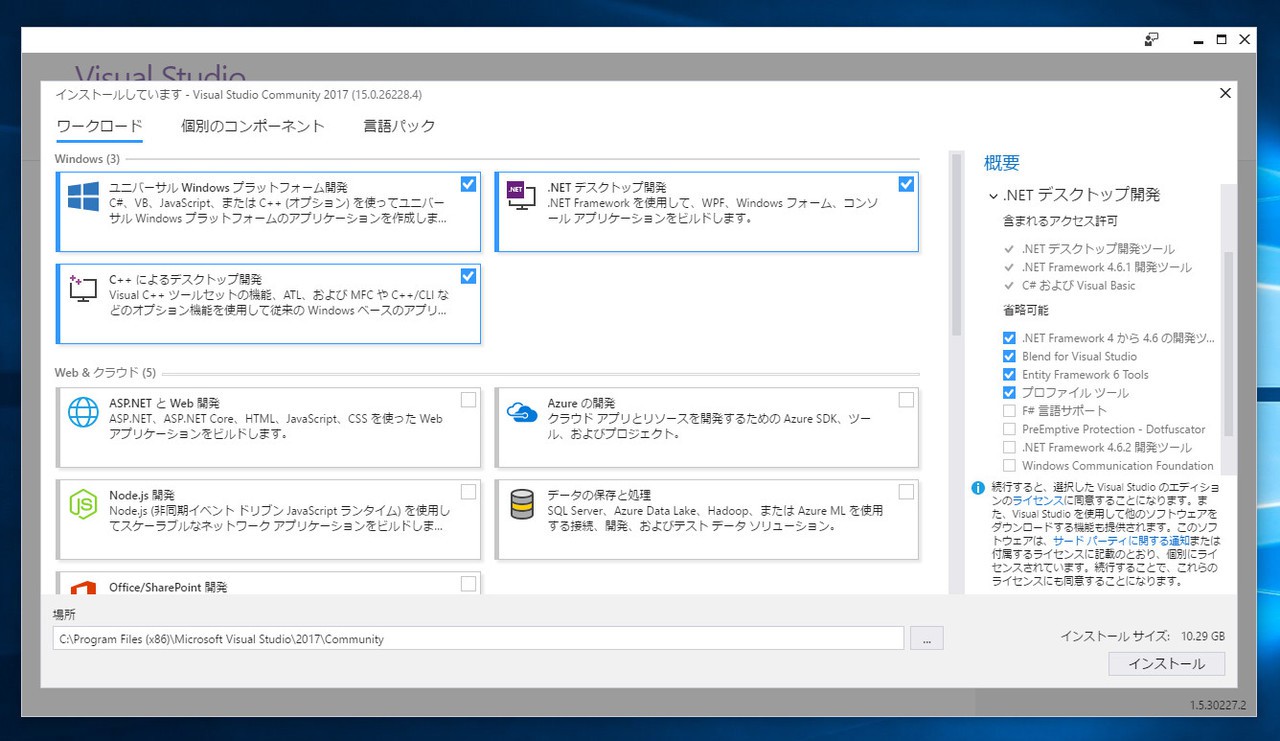Uncheck .NET Framework 4 から 4.6 の開発ツール option

point(1009,338)
